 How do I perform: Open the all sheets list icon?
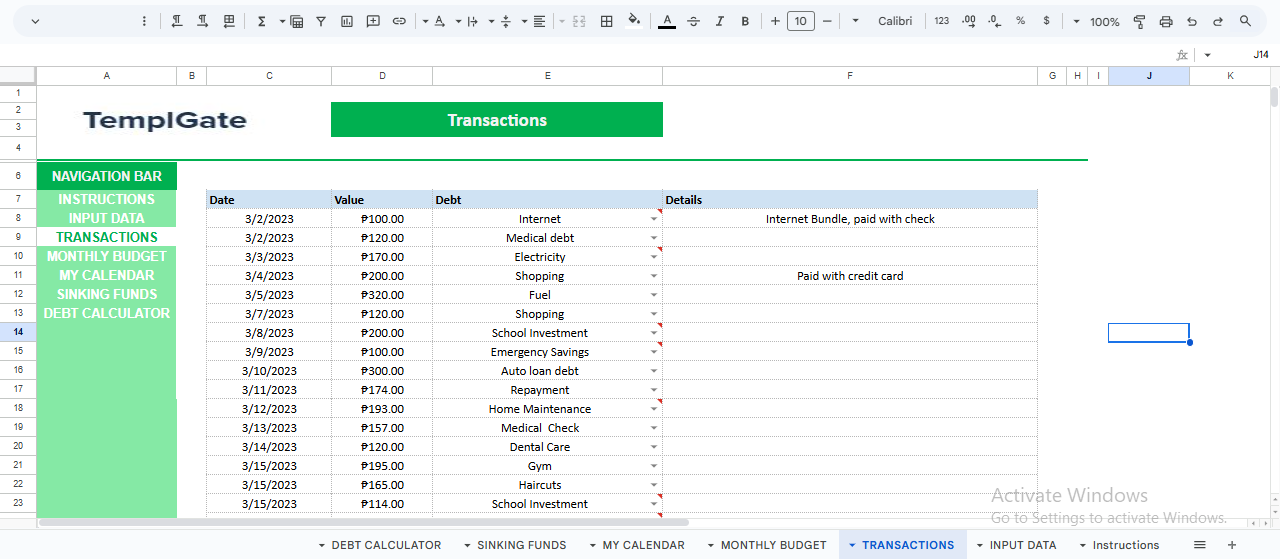click(x=1200, y=545)
